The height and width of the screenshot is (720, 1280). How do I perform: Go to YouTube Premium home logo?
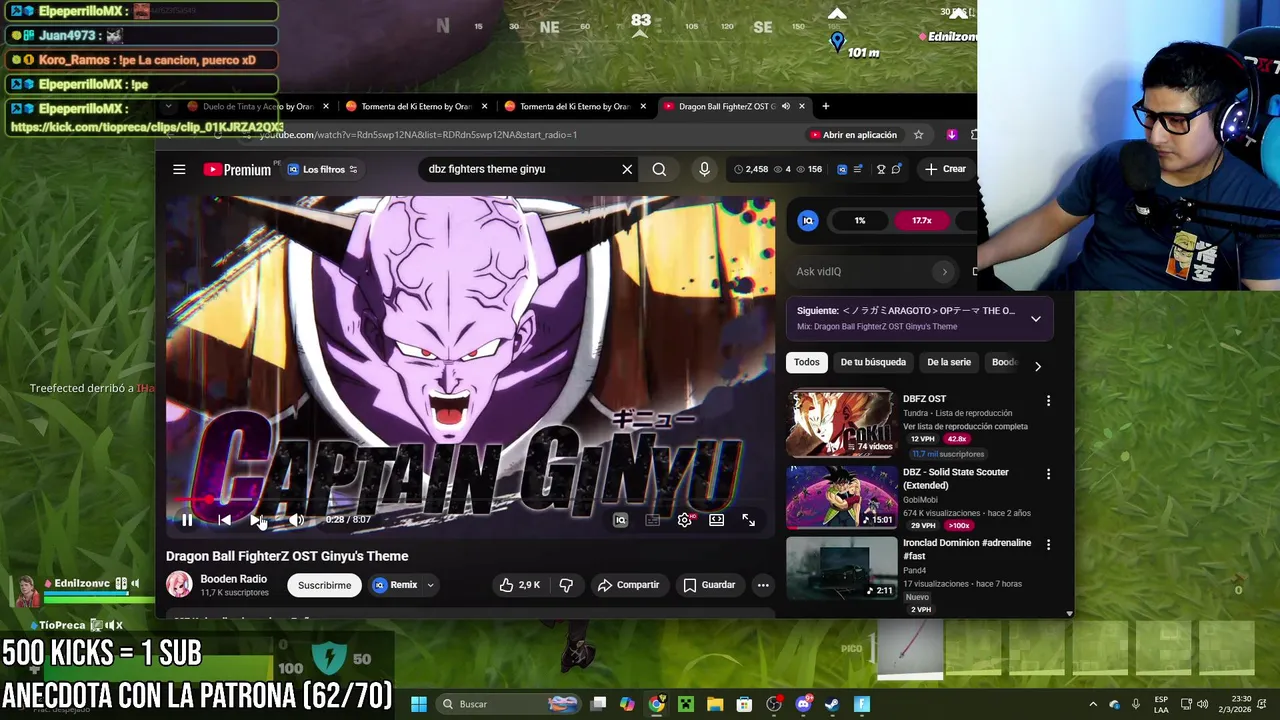(x=237, y=169)
